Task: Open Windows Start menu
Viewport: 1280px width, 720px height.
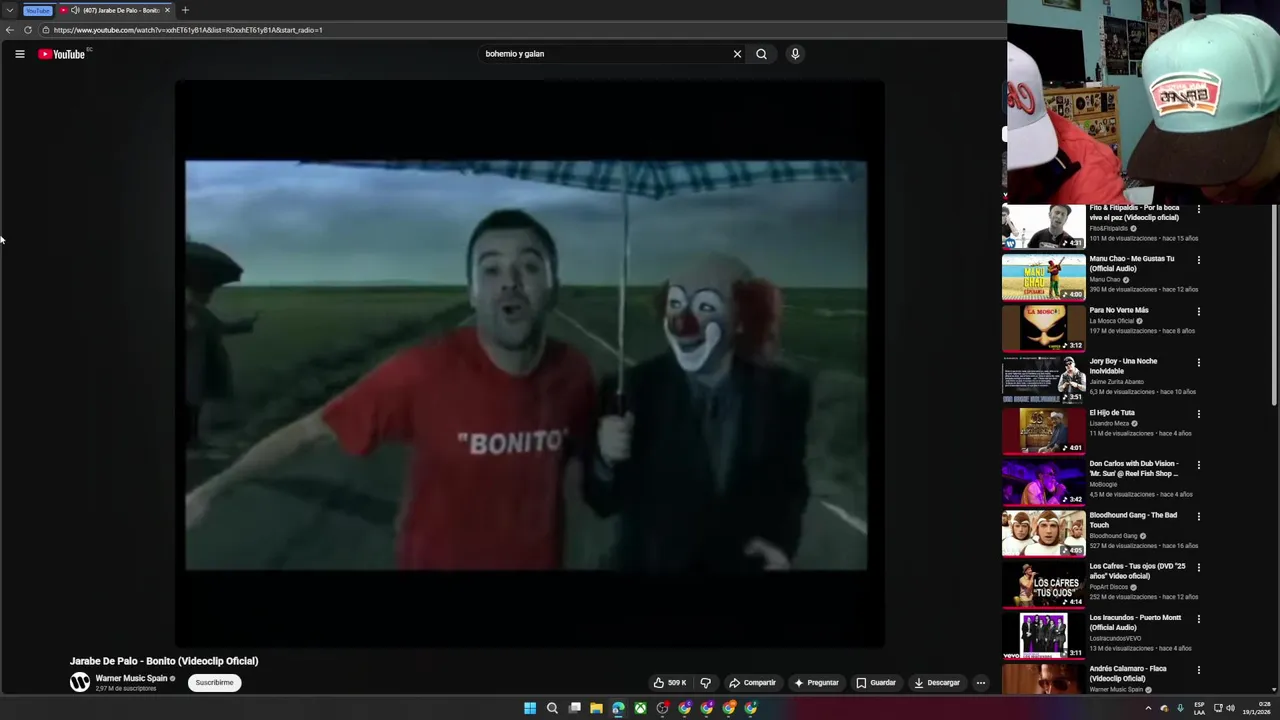Action: (530, 708)
